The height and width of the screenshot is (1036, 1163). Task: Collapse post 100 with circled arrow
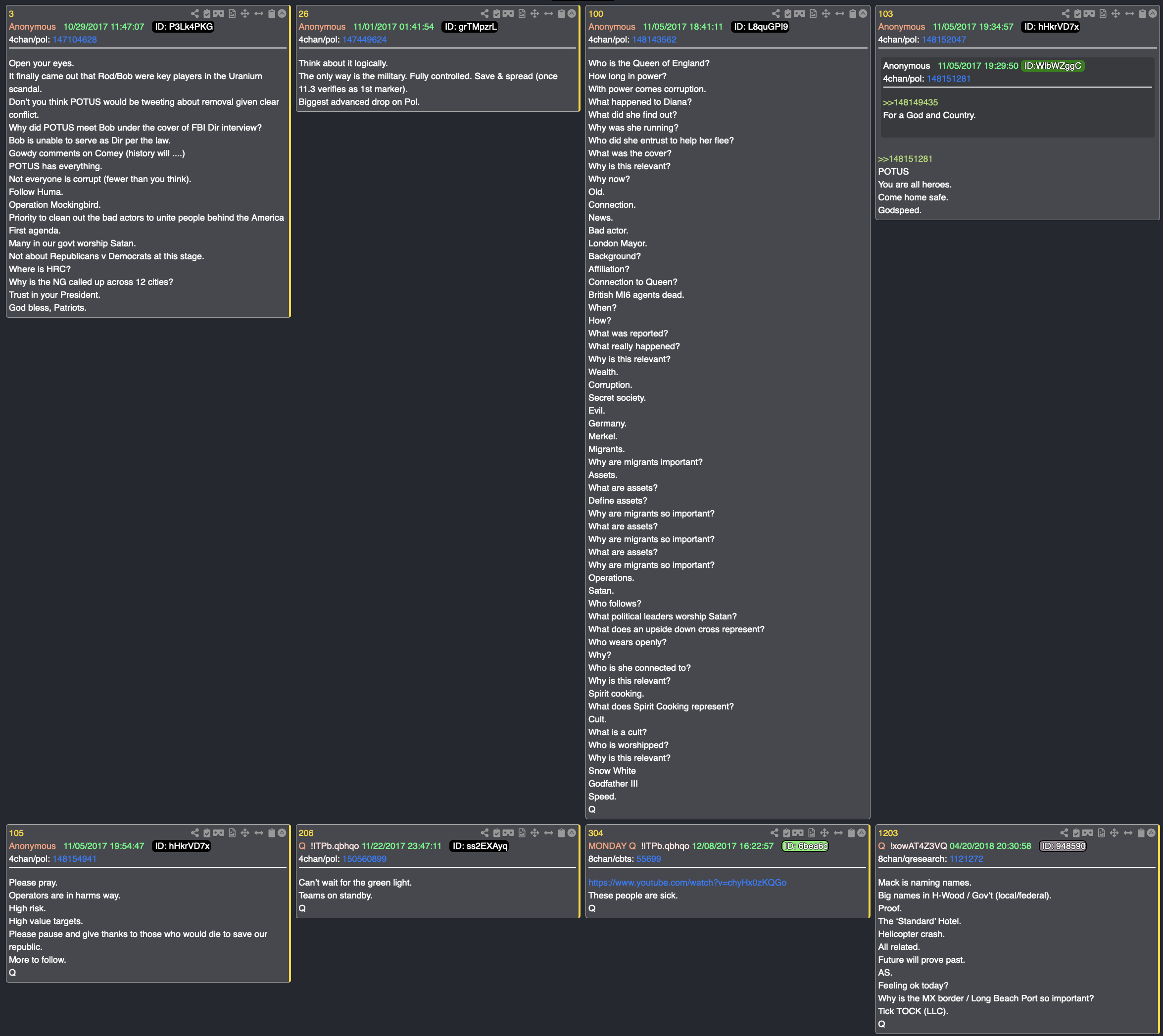point(863,14)
